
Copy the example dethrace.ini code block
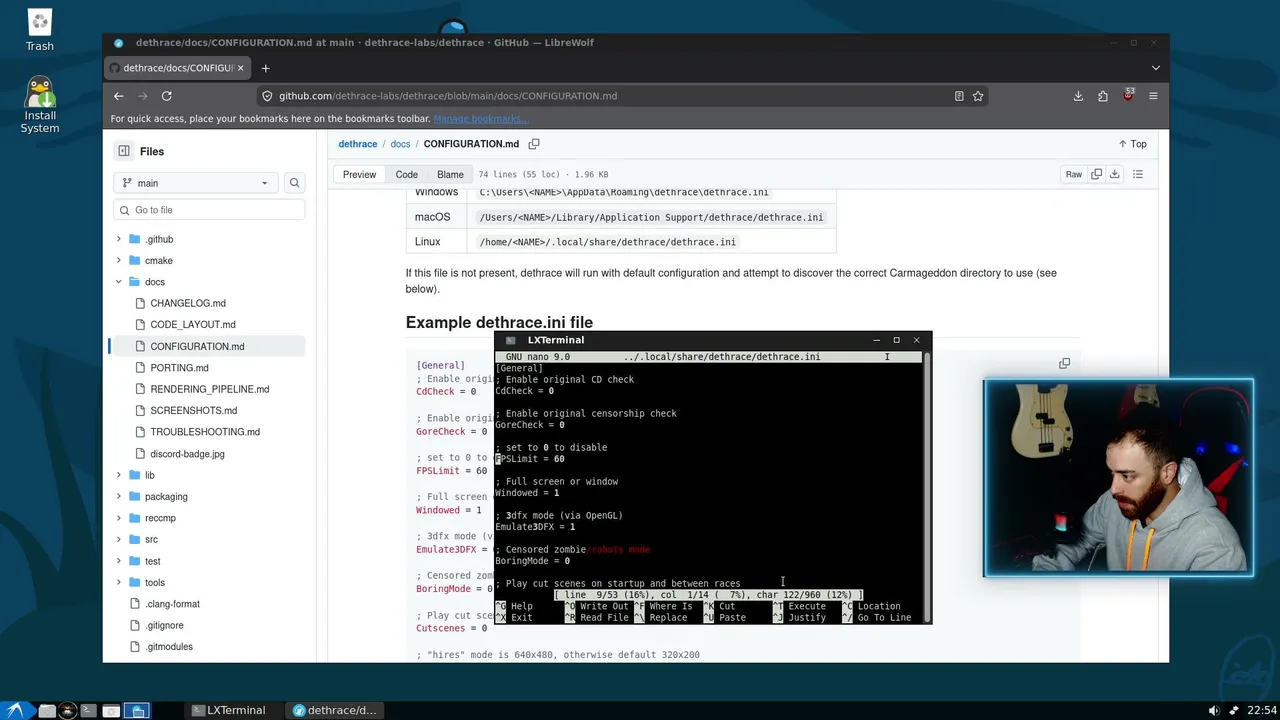point(1064,364)
